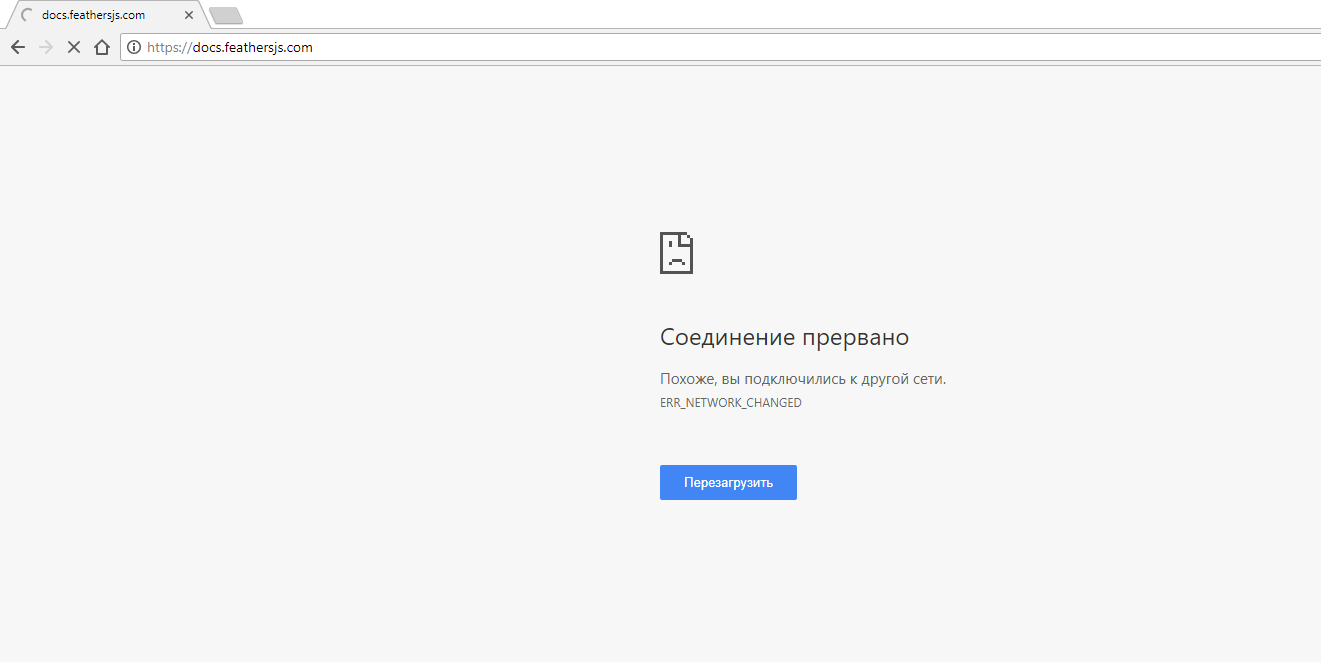This screenshot has height=662, width=1321.
Task: Go back with the left arrow button
Action: (18, 47)
